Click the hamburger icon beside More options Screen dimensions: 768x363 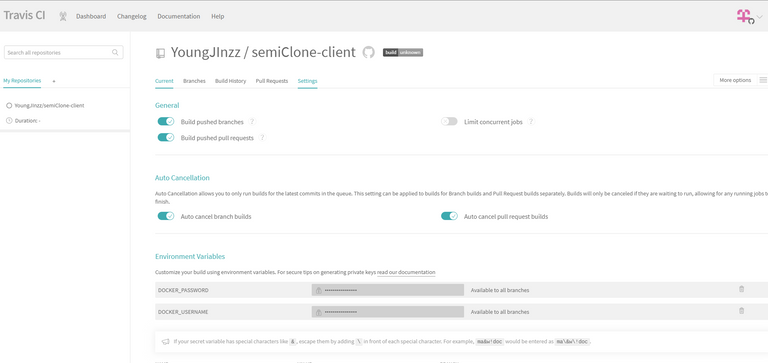click(x=763, y=80)
